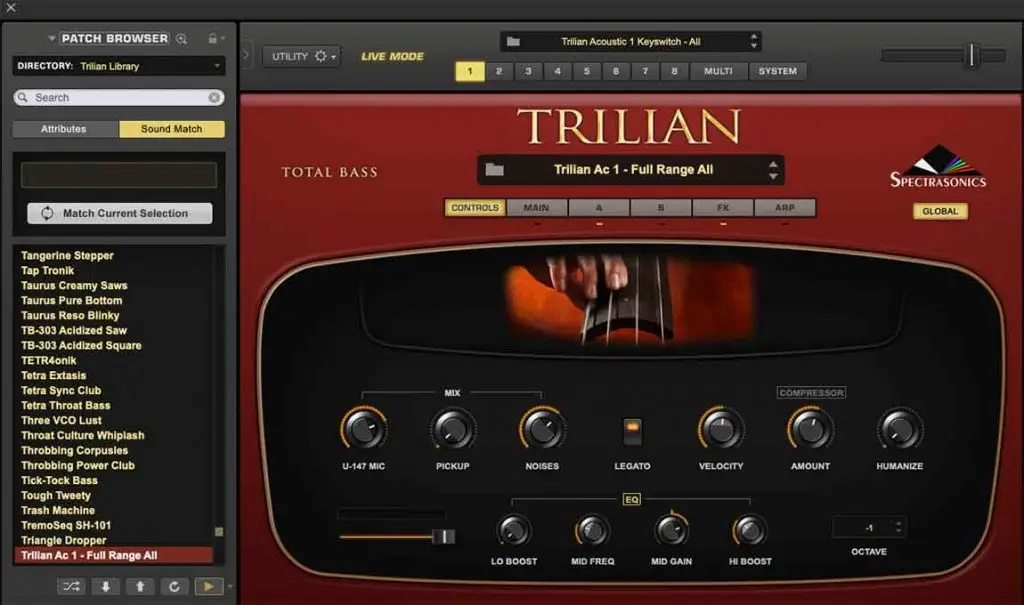Open the ARP tab
This screenshot has width=1024, height=605.
(x=784, y=208)
